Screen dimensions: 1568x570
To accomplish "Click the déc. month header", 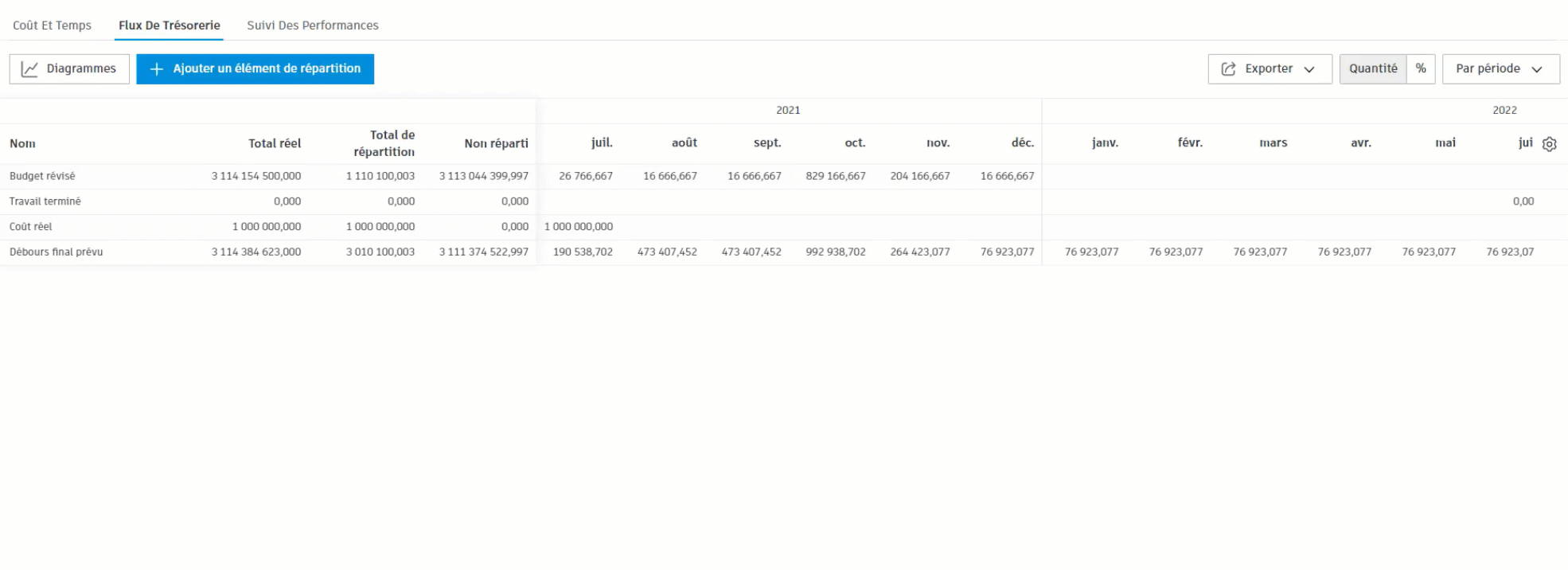I will point(1023,142).
